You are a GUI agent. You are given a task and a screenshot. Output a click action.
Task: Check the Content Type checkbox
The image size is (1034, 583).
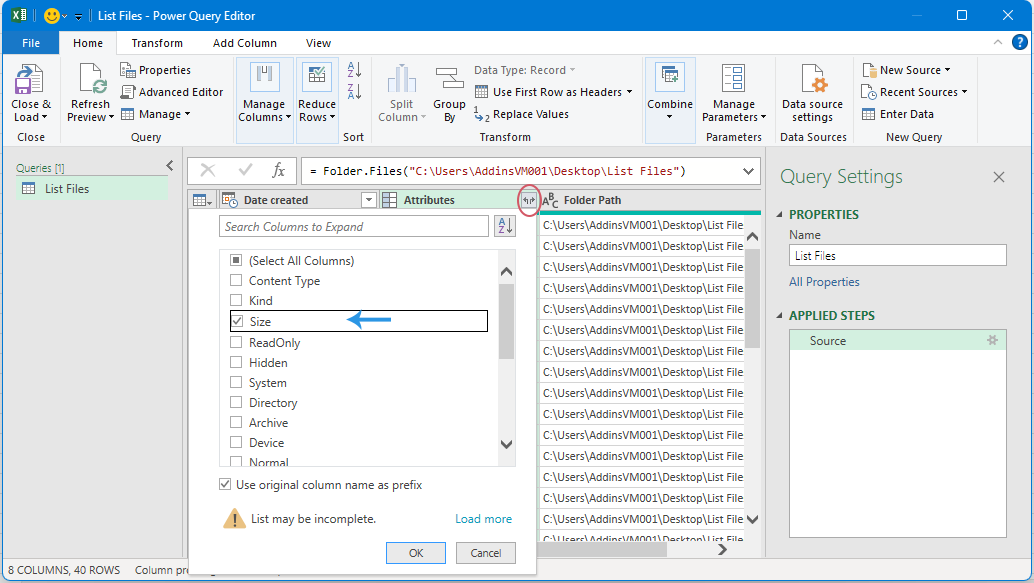click(236, 280)
